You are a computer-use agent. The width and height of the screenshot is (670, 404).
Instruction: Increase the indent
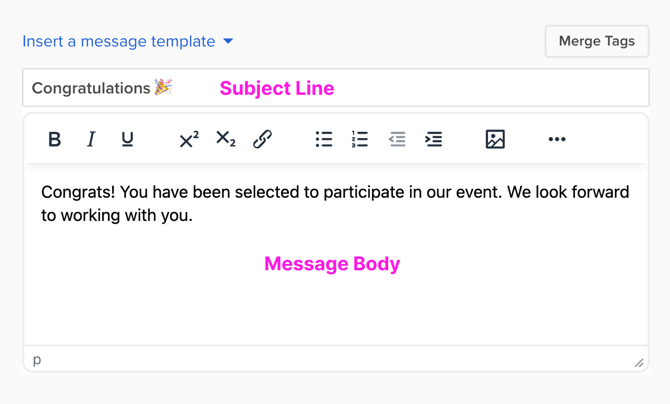point(433,140)
